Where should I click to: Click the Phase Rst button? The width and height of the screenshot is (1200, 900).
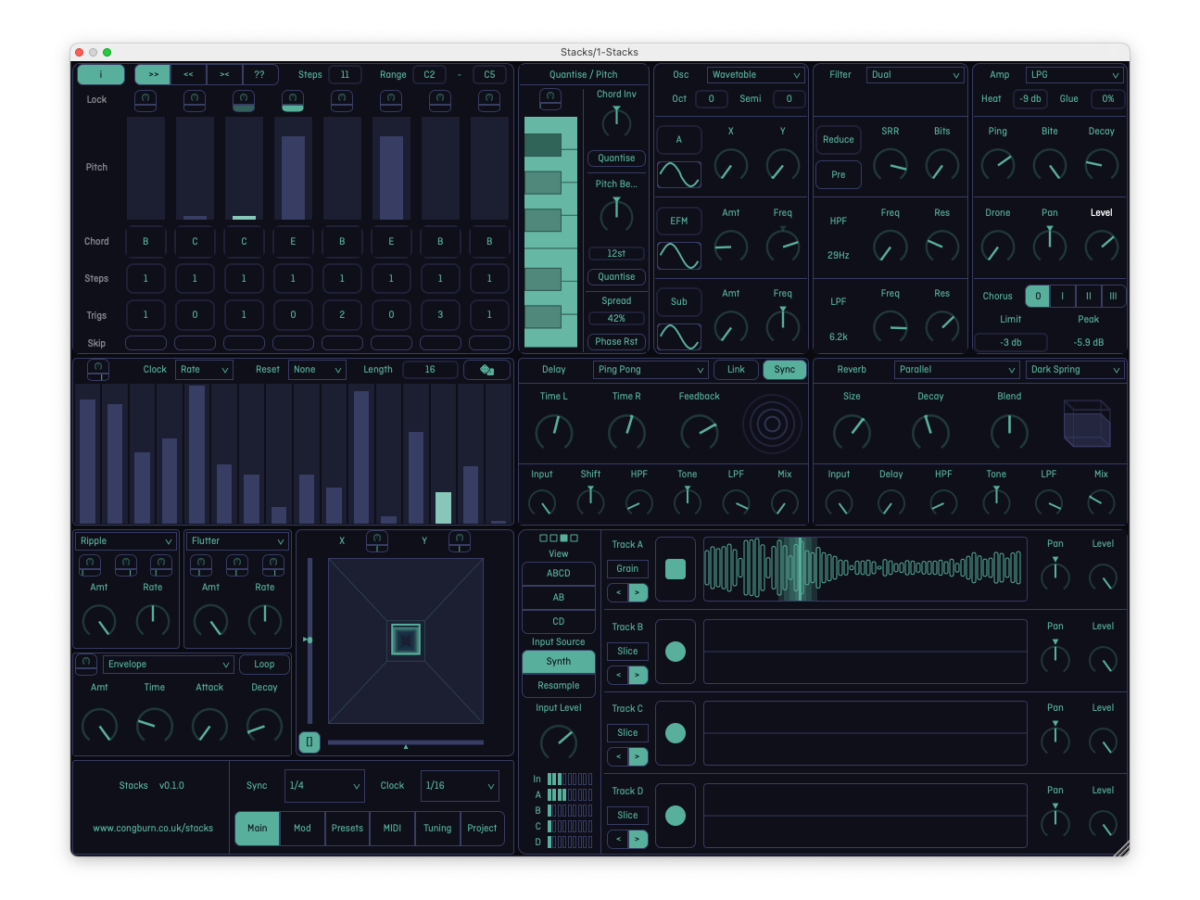click(x=616, y=341)
